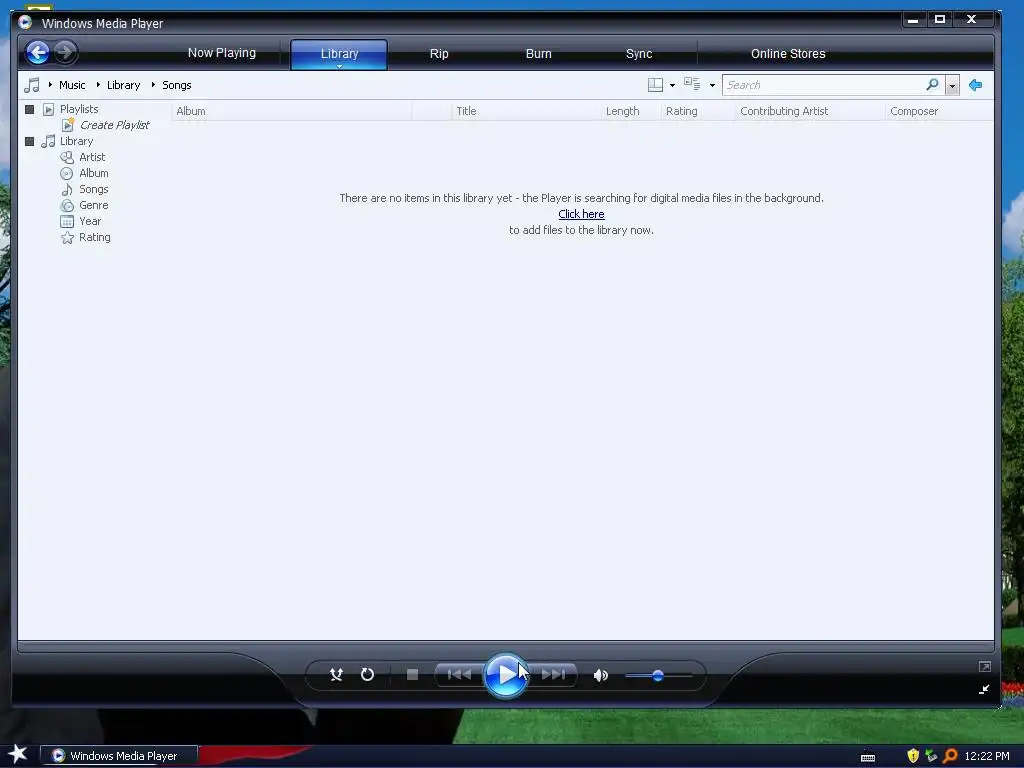Open the security shield tray icon
This screenshot has height=768, width=1024.
[x=913, y=756]
